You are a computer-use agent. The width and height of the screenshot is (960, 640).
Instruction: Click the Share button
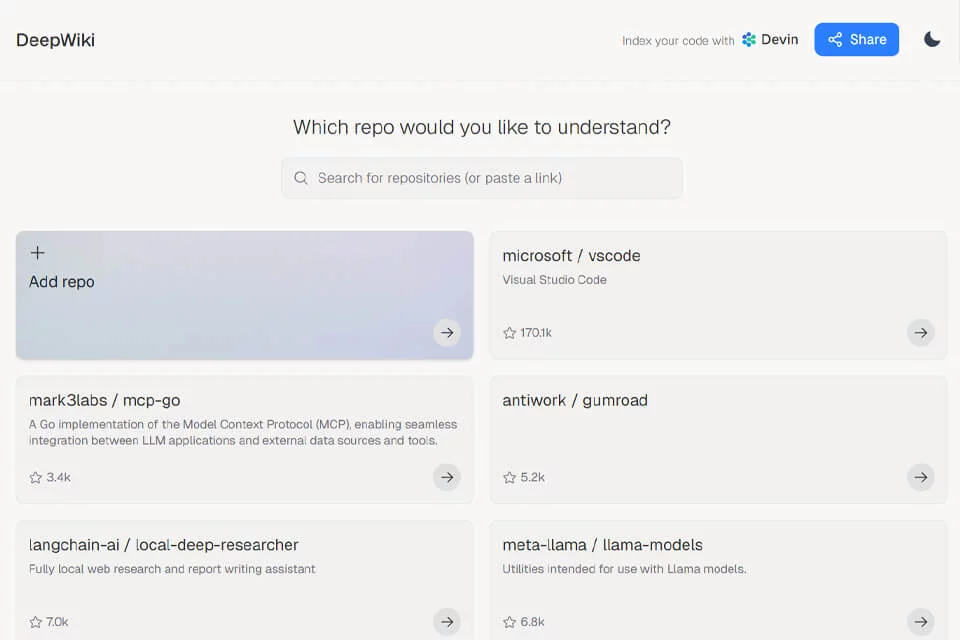pos(856,40)
